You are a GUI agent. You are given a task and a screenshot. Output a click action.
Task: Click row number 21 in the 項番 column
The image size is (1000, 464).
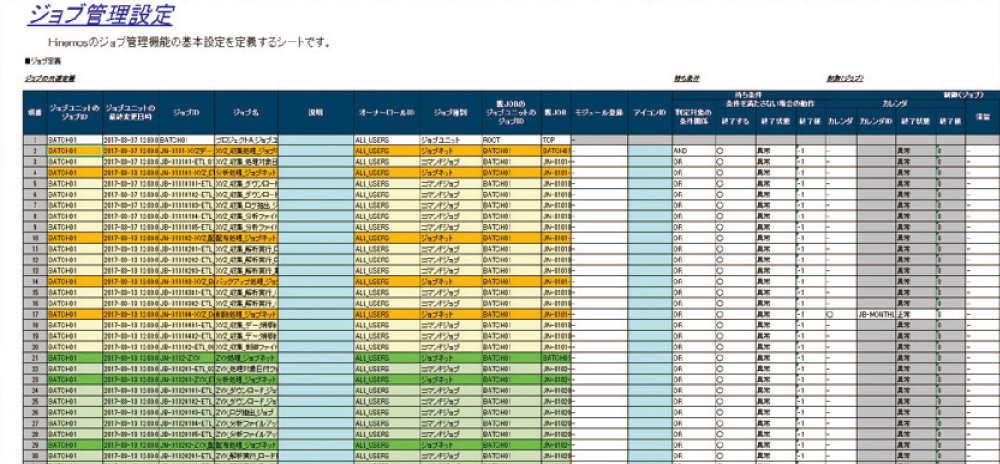pyautogui.click(x=34, y=358)
